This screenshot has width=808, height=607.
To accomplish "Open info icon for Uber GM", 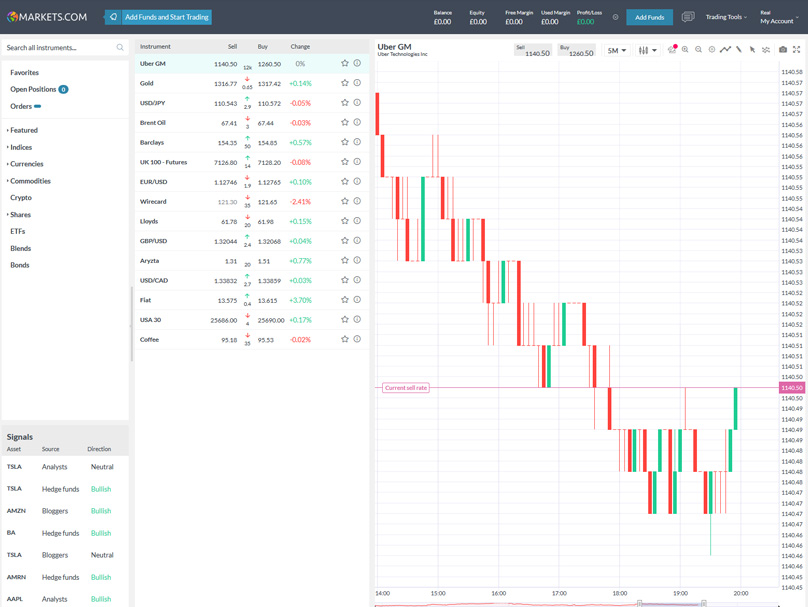I will click(357, 63).
